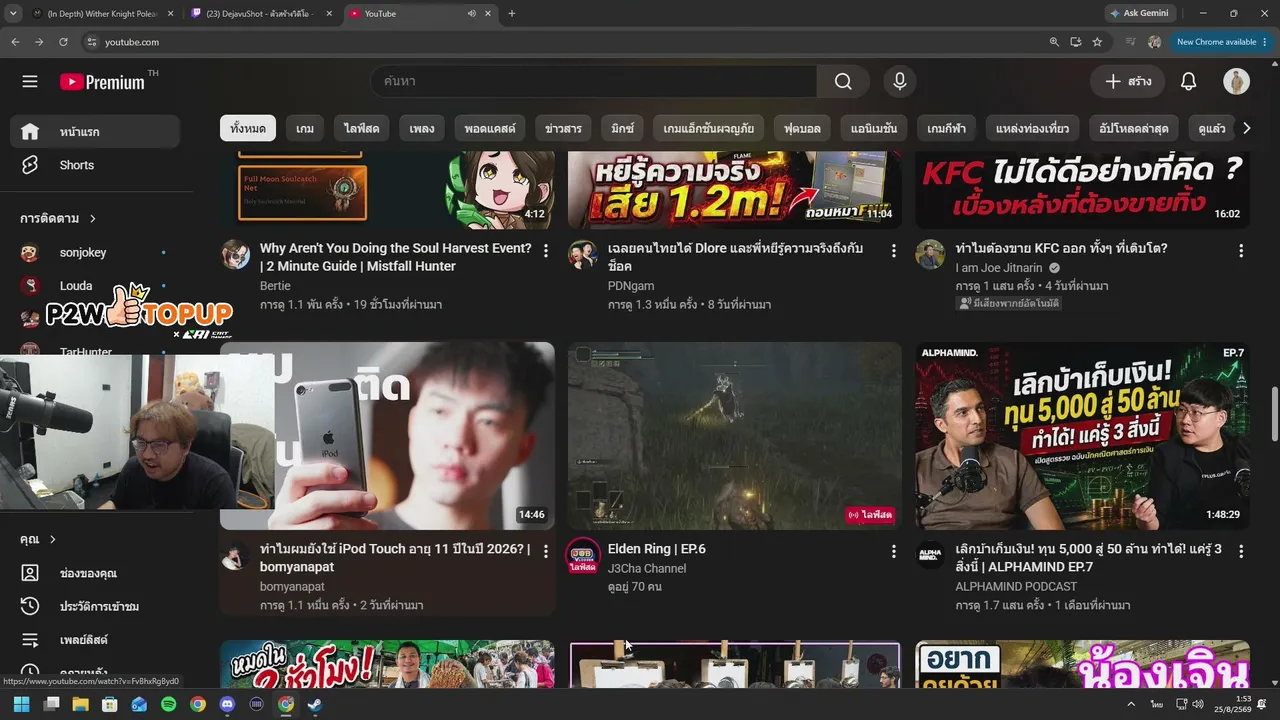Viewport: 1280px width, 720px height.
Task: Go back in browser history
Action: pyautogui.click(x=15, y=42)
